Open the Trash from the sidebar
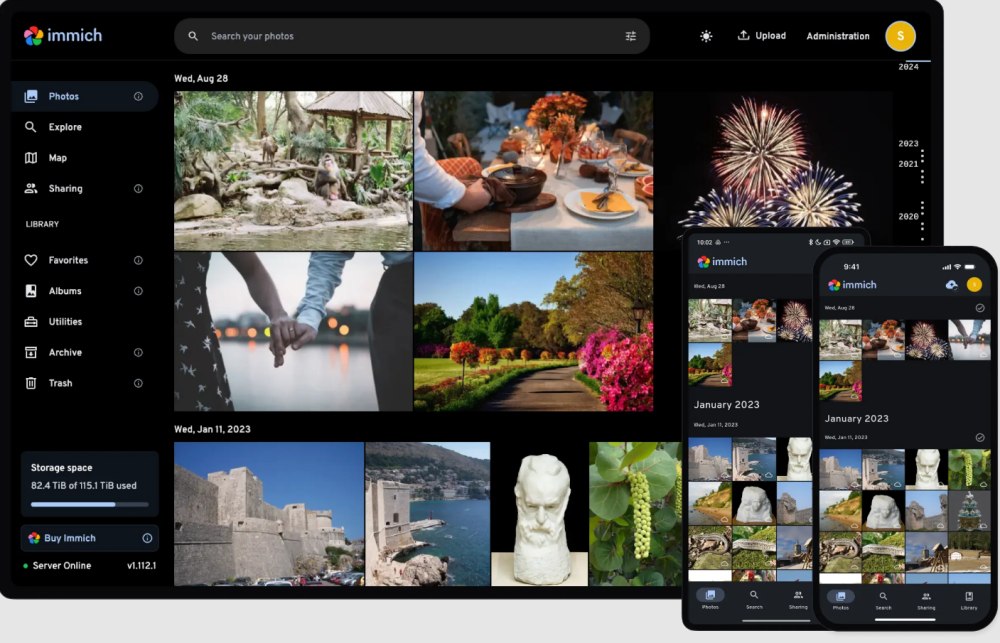This screenshot has width=1000, height=643. 60,382
